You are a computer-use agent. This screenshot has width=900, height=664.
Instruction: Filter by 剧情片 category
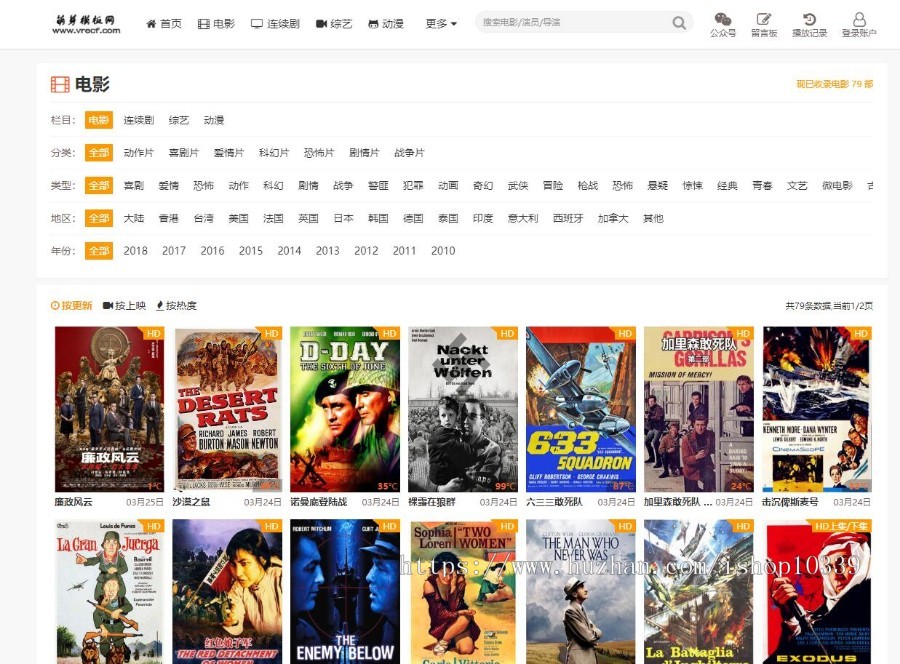pos(364,153)
